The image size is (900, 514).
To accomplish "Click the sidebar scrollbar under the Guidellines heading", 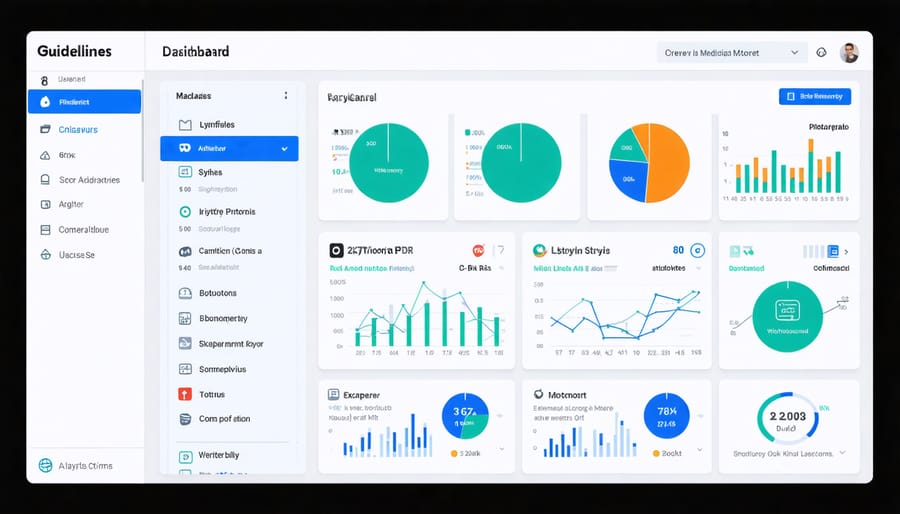I will click(x=142, y=129).
